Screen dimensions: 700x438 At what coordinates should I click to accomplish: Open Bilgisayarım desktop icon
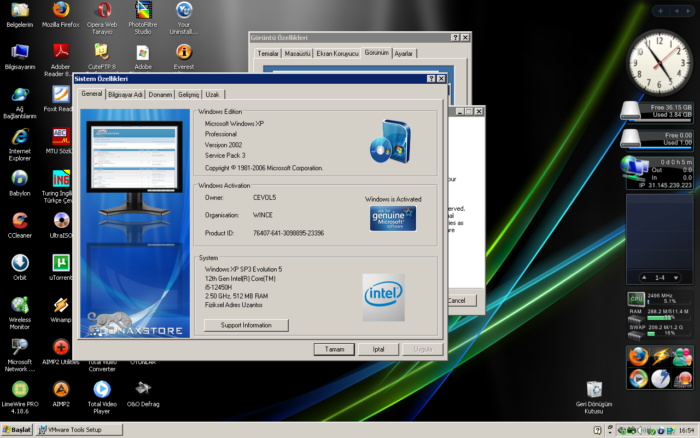click(x=20, y=57)
